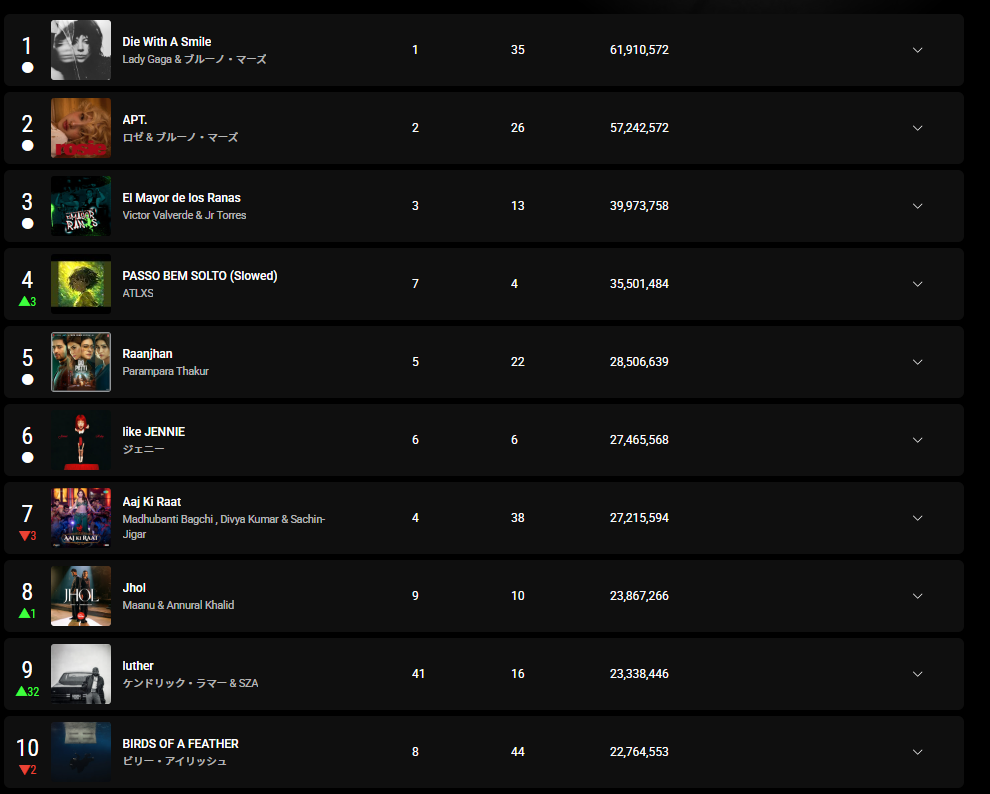Click the Die With A Smile album cover

(x=81, y=50)
